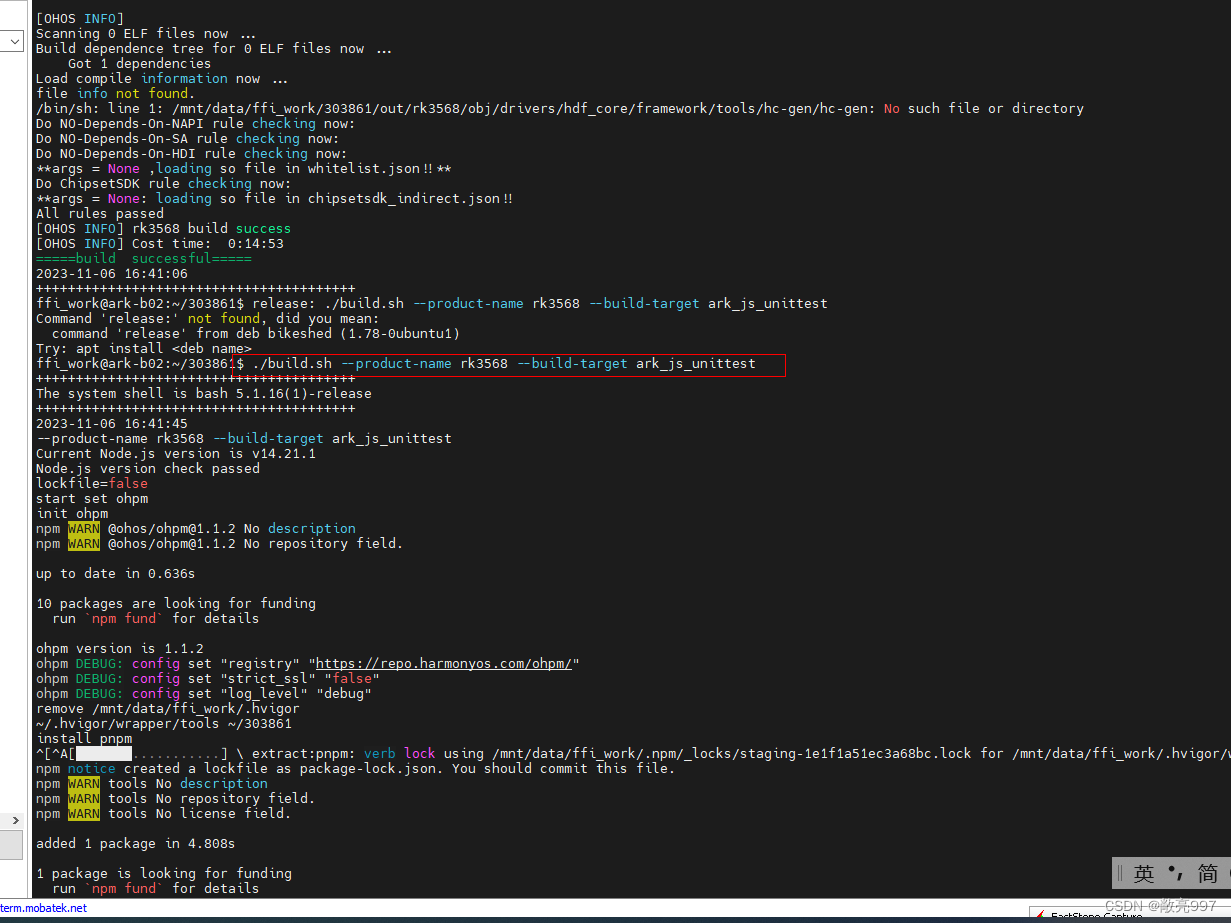Switch the IME 英 language indicator

(1144, 873)
